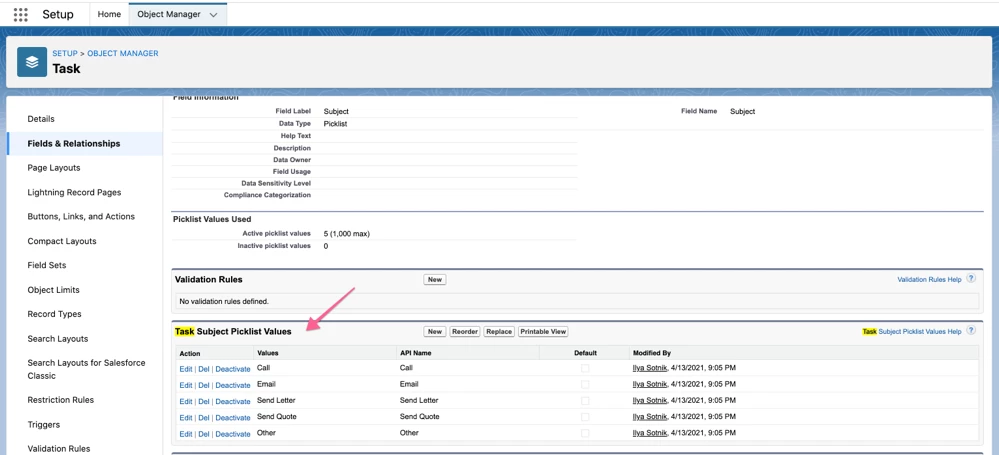Toggle Default checkbox for Send Letter

click(x=585, y=401)
